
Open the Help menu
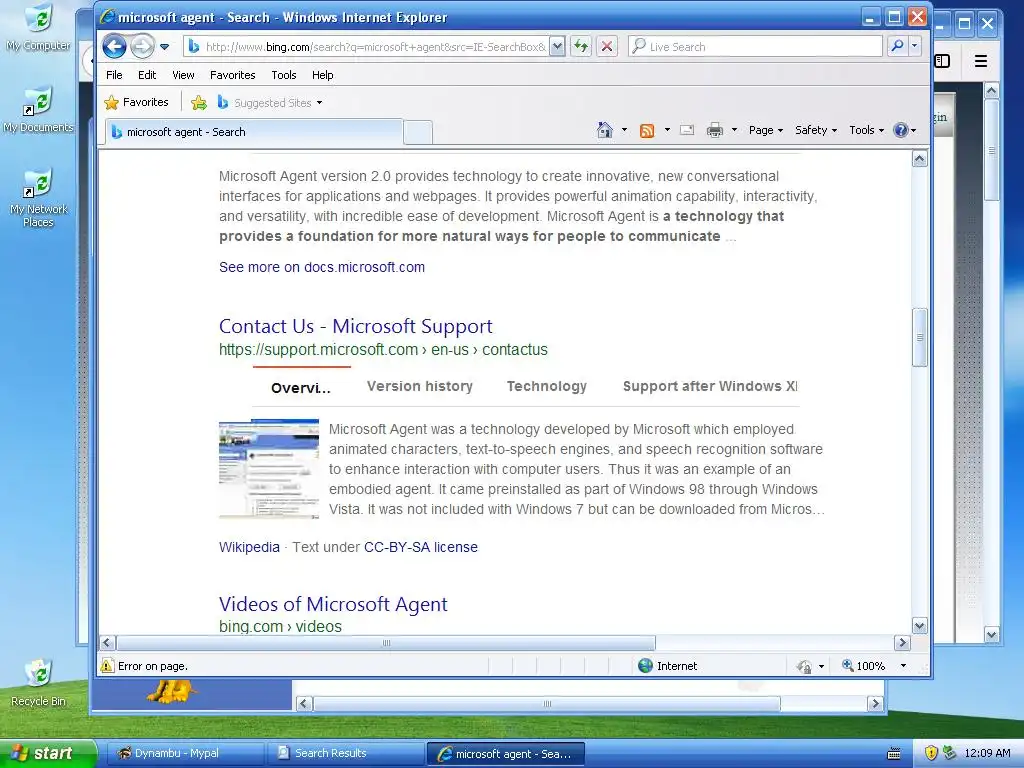tap(322, 75)
